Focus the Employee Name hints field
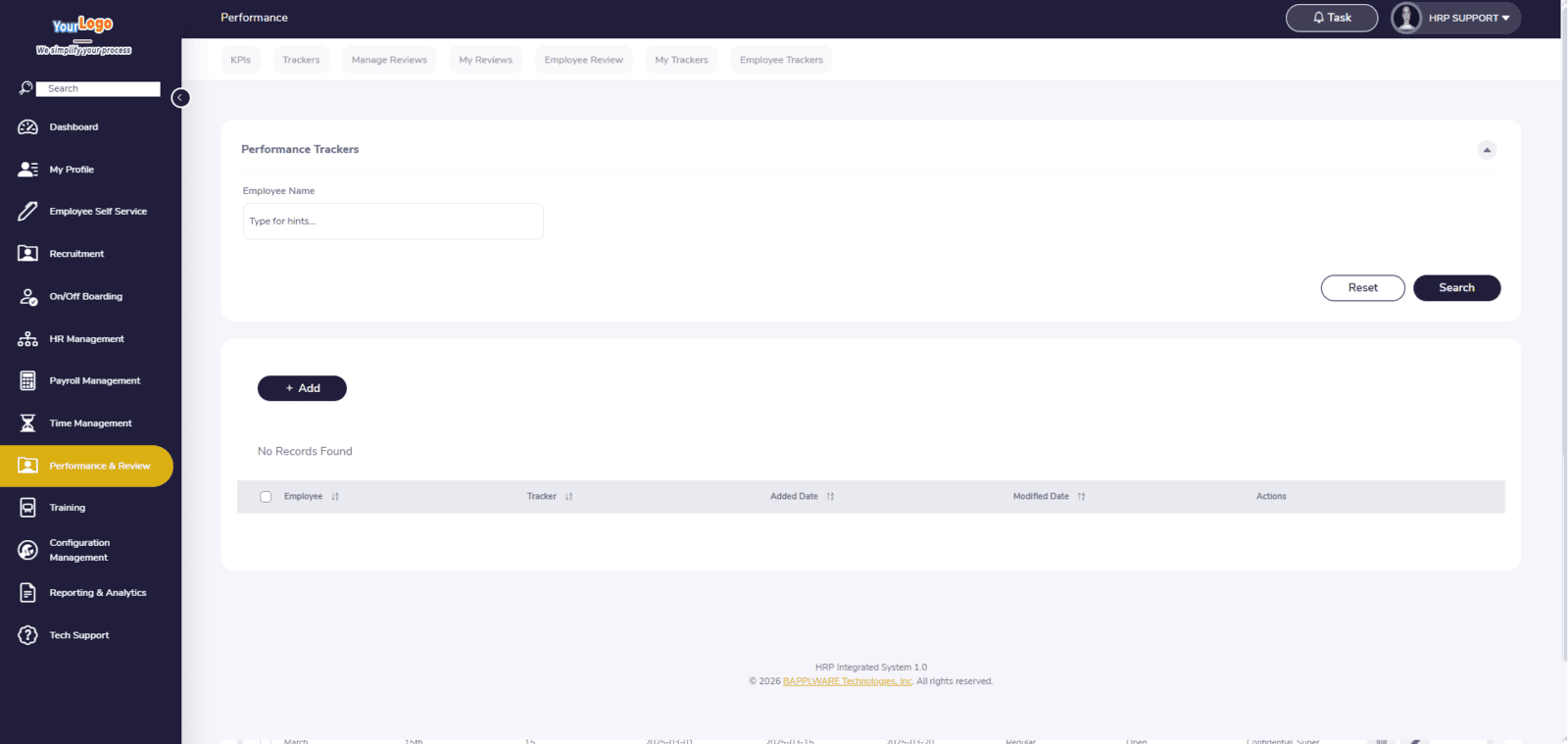The height and width of the screenshot is (744, 1568). [393, 222]
